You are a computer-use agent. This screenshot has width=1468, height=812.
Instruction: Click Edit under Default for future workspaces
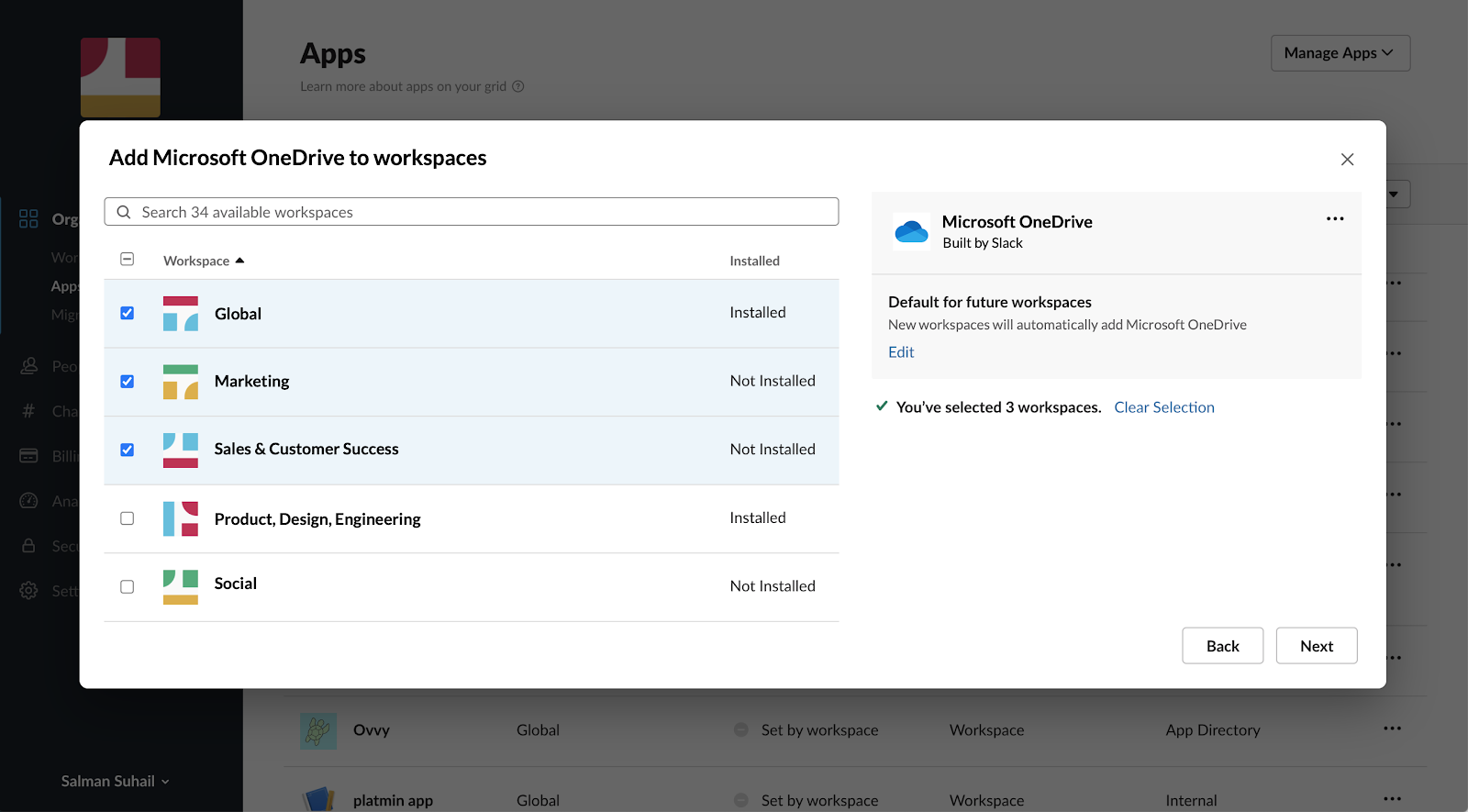901,352
